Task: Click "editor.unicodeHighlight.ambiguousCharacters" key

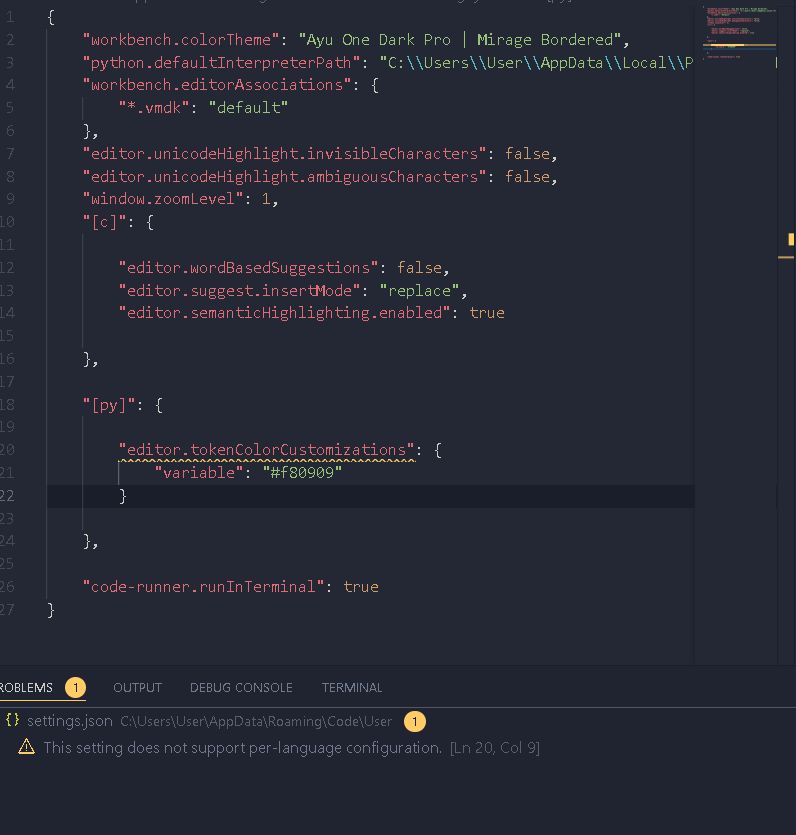Action: (284, 177)
